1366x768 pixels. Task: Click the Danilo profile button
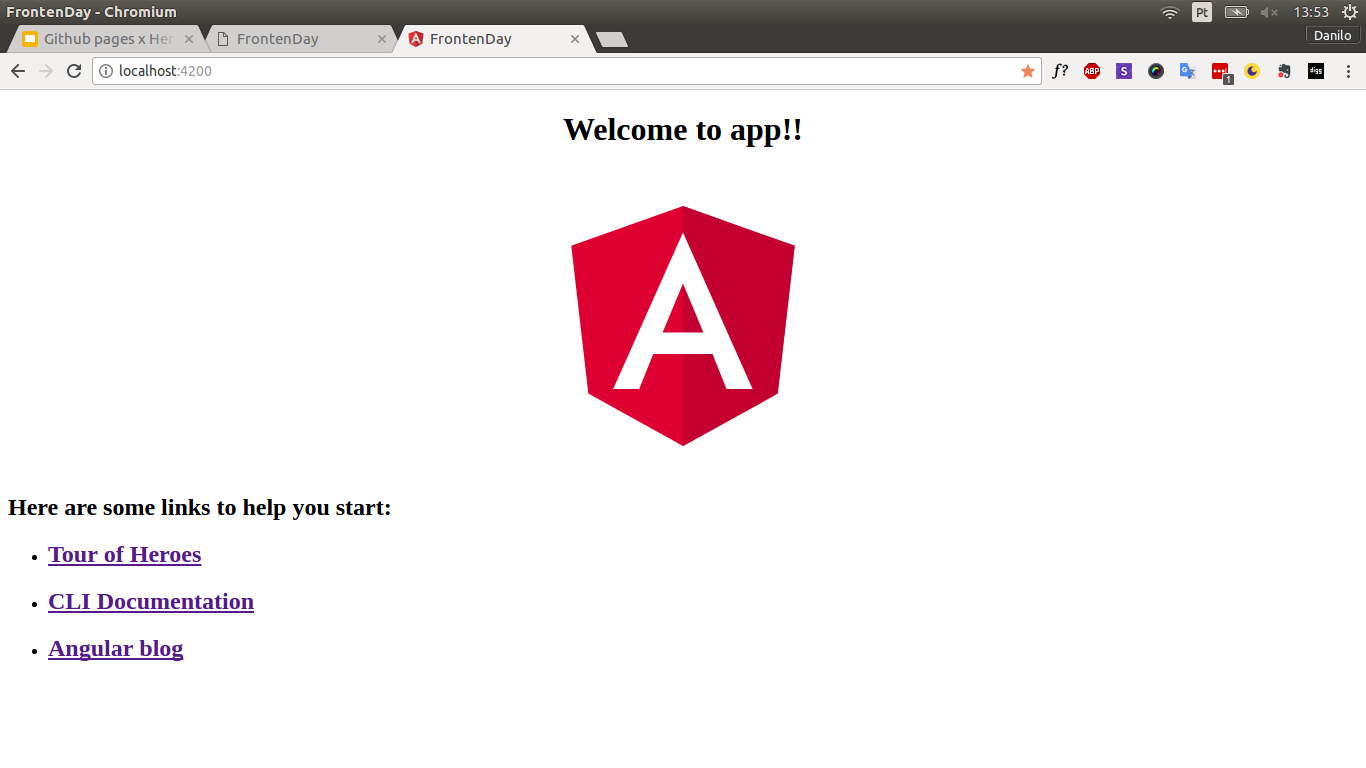[1333, 35]
